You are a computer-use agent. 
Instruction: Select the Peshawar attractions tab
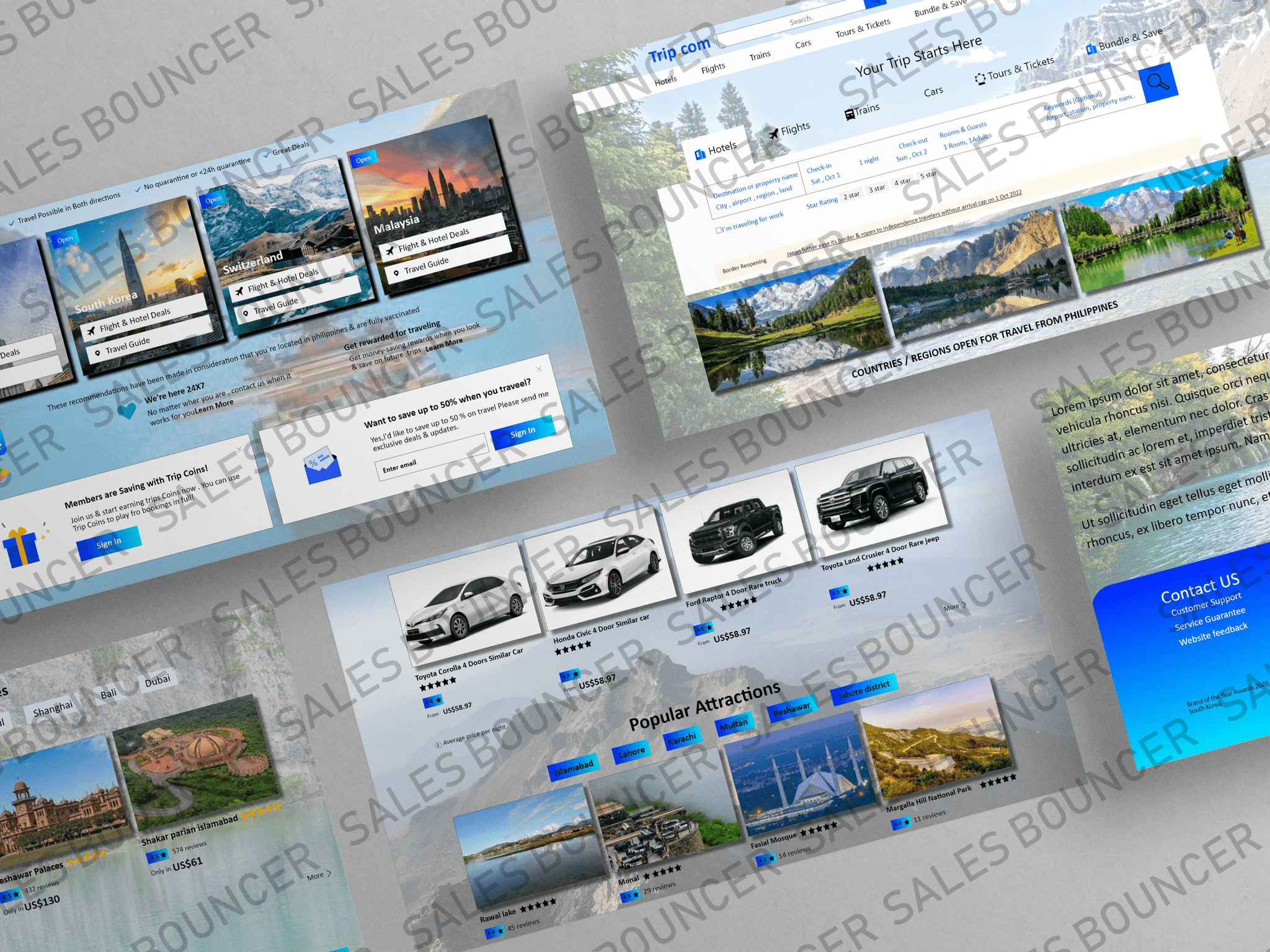coord(791,709)
